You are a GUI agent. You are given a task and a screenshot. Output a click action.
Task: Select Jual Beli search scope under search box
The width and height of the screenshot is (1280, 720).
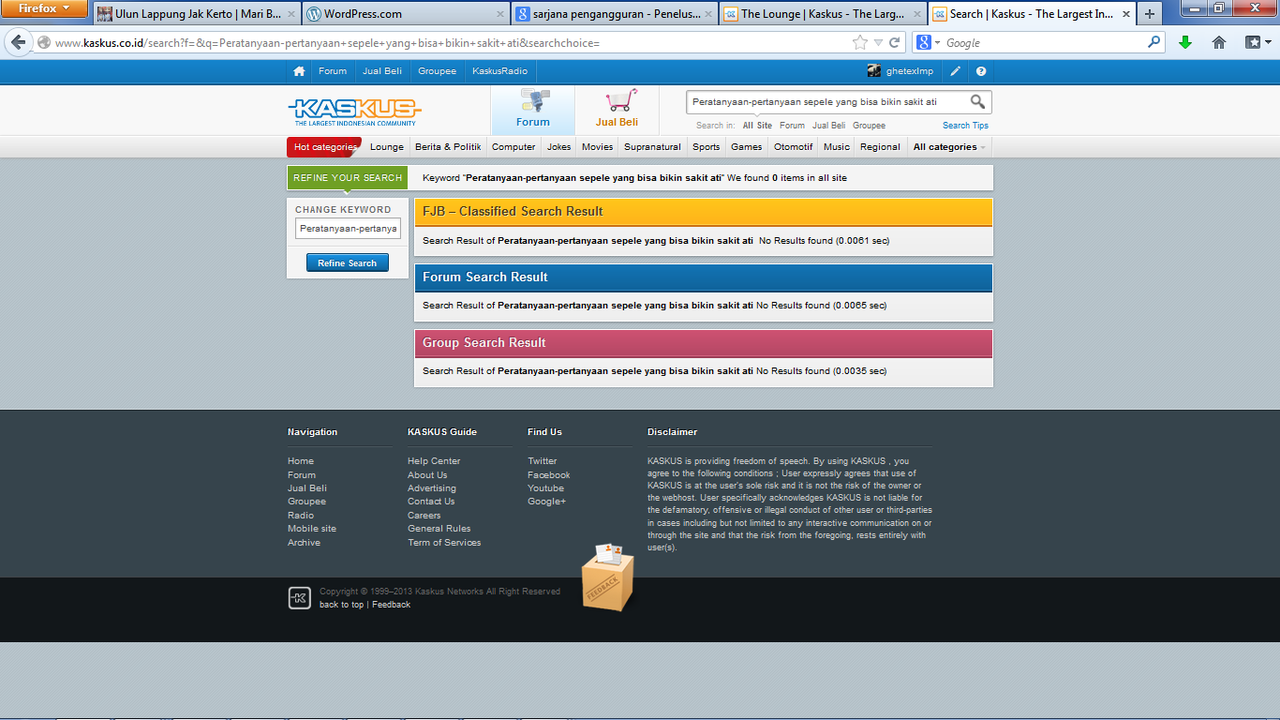[x=829, y=126]
